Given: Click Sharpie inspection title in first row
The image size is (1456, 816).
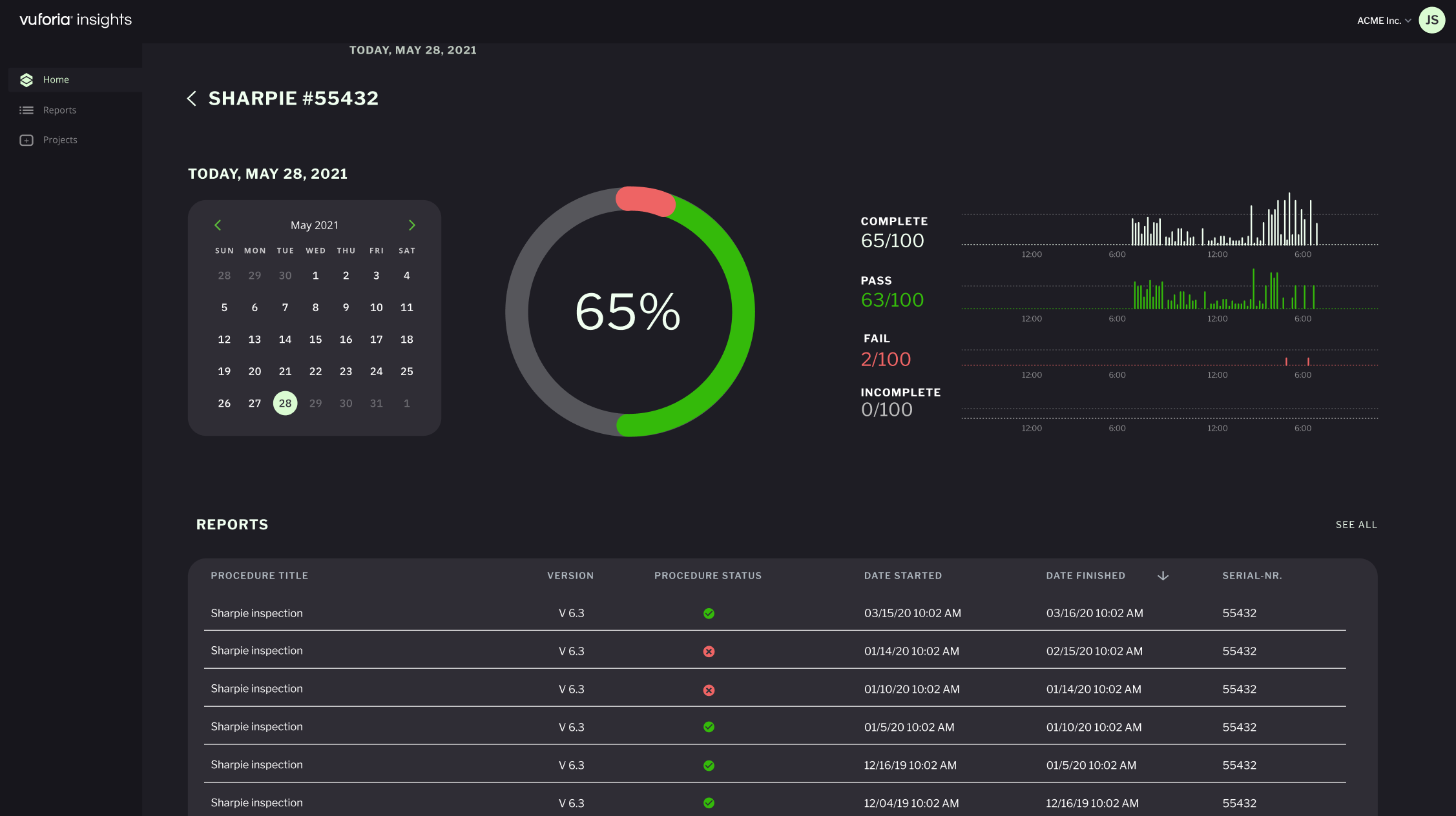Looking at the screenshot, I should [256, 613].
